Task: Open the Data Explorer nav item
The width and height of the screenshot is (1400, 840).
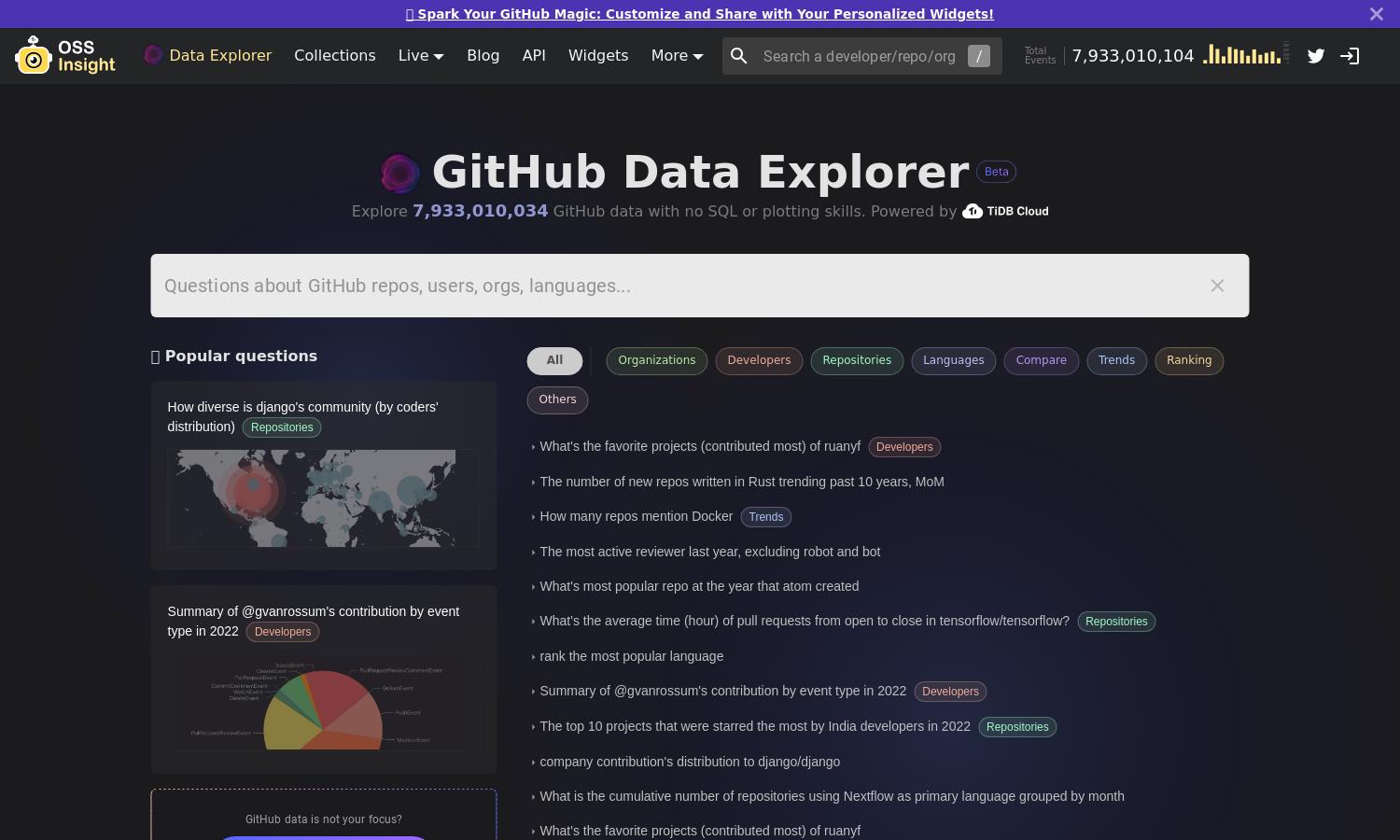Action: [x=207, y=55]
